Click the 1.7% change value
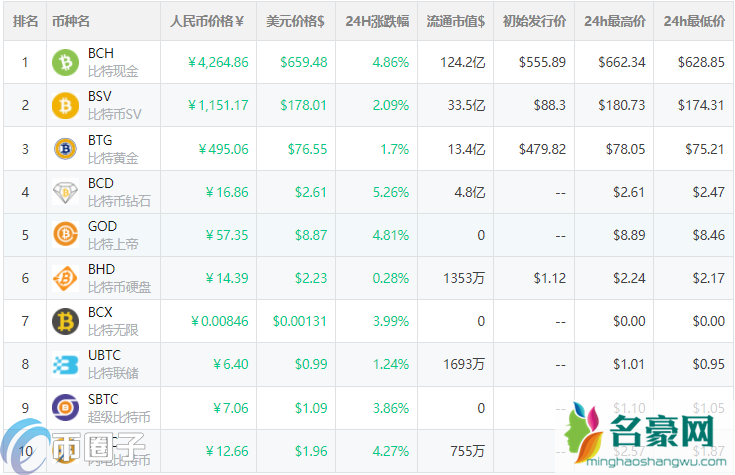Viewport: 735px width, 475px height. tap(395, 149)
